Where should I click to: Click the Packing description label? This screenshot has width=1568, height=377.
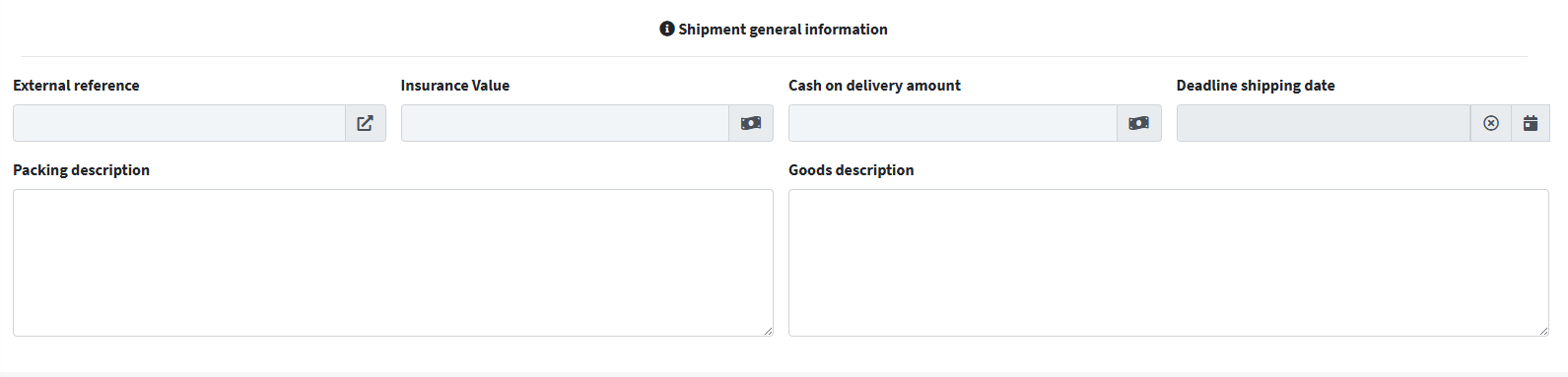pos(81,170)
